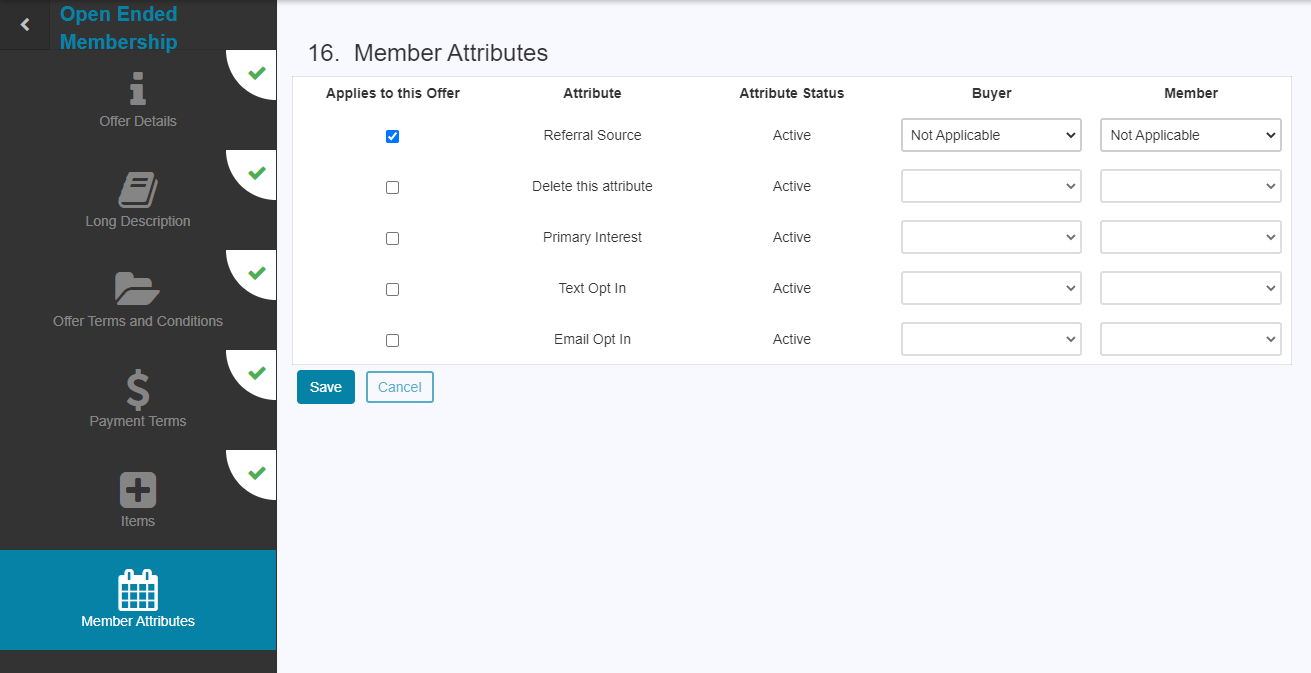The image size is (1311, 673).
Task: Click the Active status for Email Opt In
Action: [792, 339]
